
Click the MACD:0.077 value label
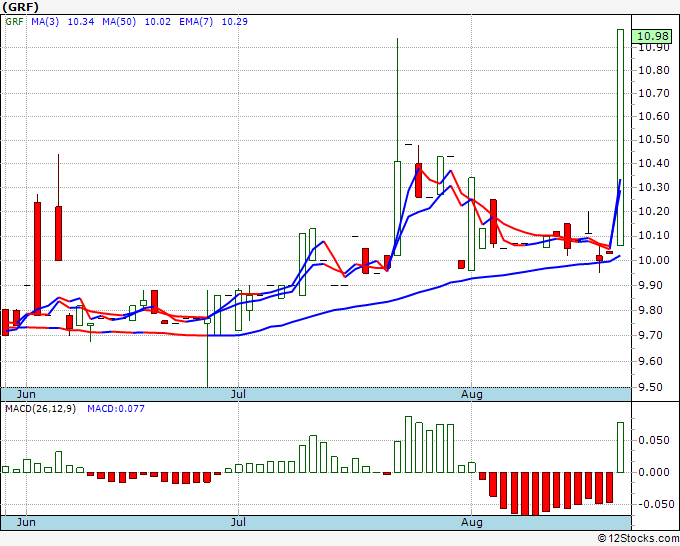click(116, 409)
